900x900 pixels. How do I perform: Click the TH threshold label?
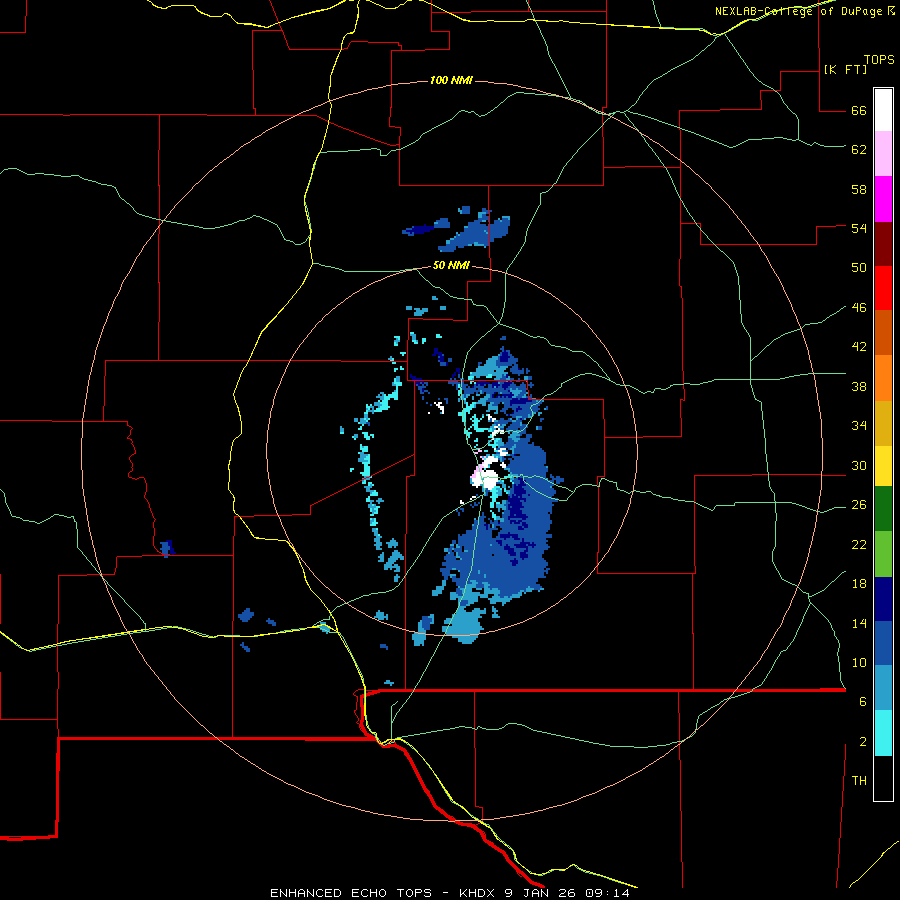pyautogui.click(x=859, y=780)
